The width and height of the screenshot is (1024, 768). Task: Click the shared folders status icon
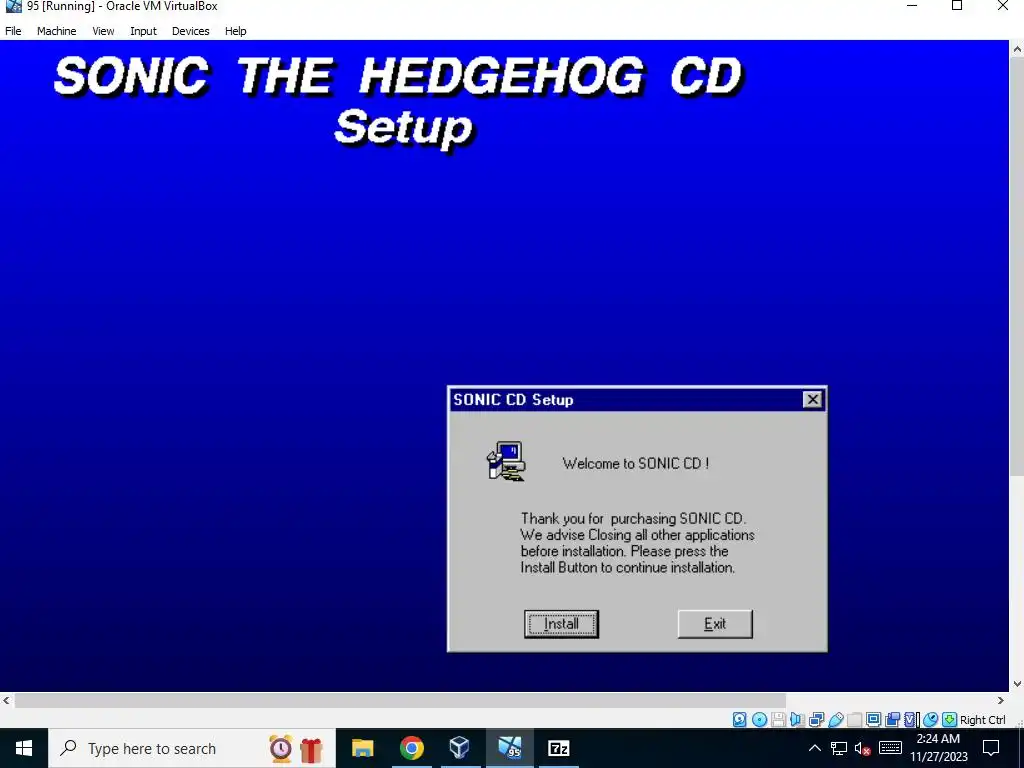coord(854,720)
